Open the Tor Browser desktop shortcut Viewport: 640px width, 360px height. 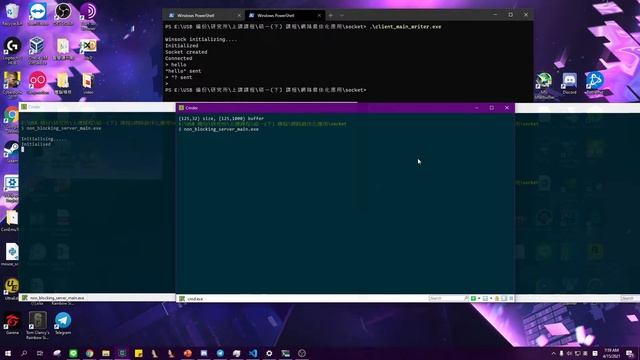(x=88, y=15)
